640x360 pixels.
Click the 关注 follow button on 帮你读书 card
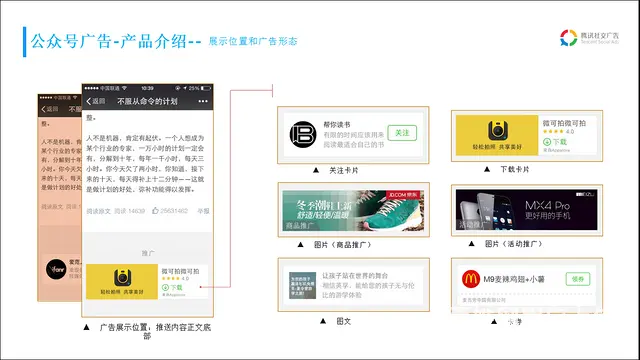tap(402, 133)
